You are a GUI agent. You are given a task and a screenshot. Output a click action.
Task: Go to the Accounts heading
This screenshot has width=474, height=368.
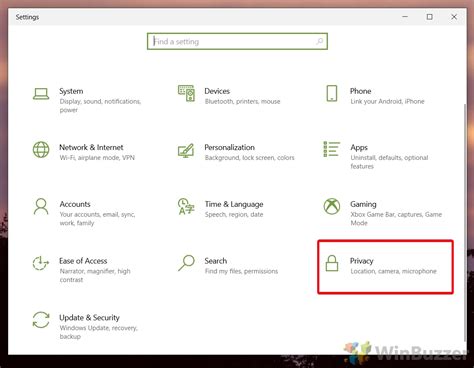click(75, 204)
